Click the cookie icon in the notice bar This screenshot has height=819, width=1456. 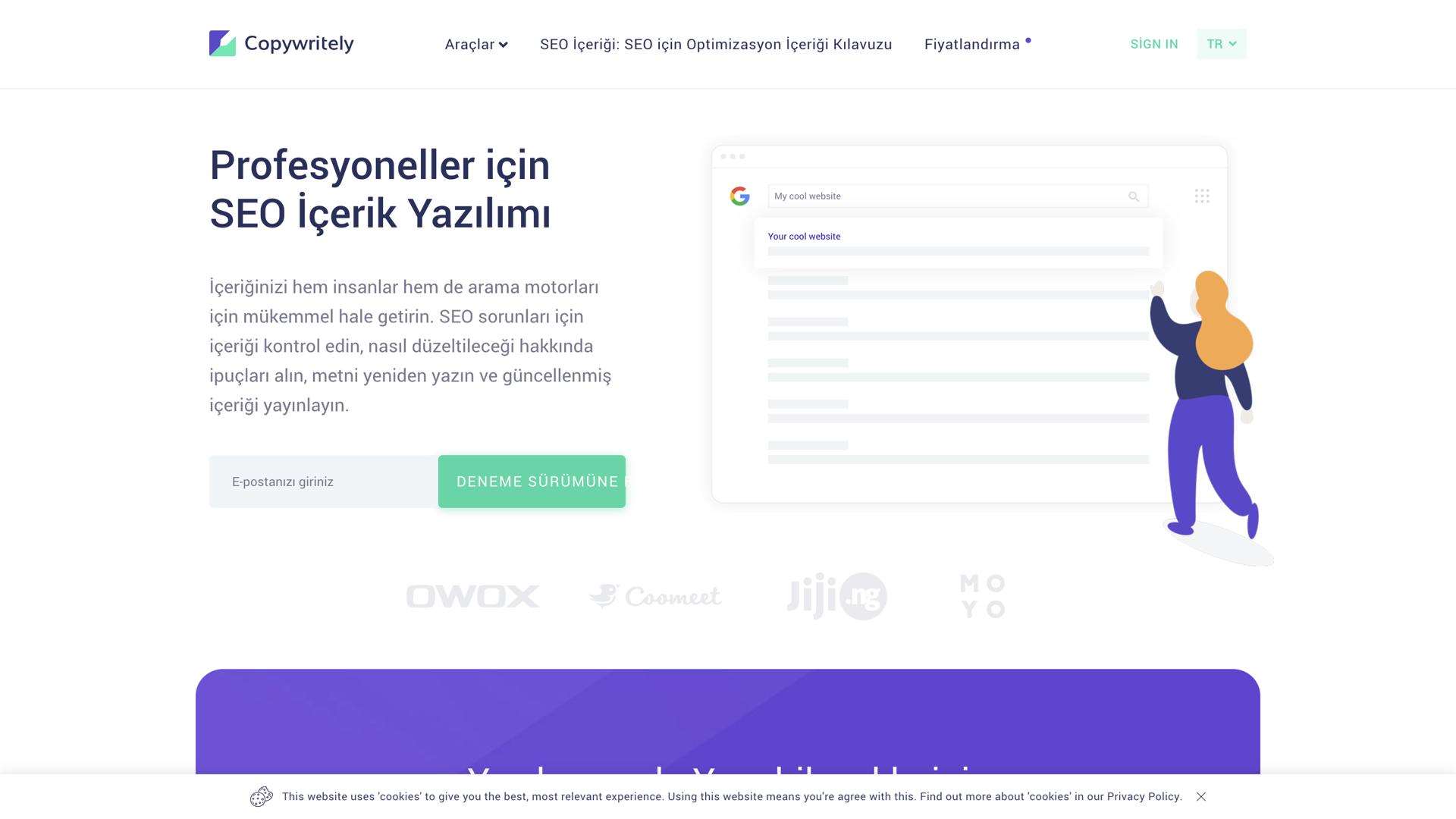262,796
